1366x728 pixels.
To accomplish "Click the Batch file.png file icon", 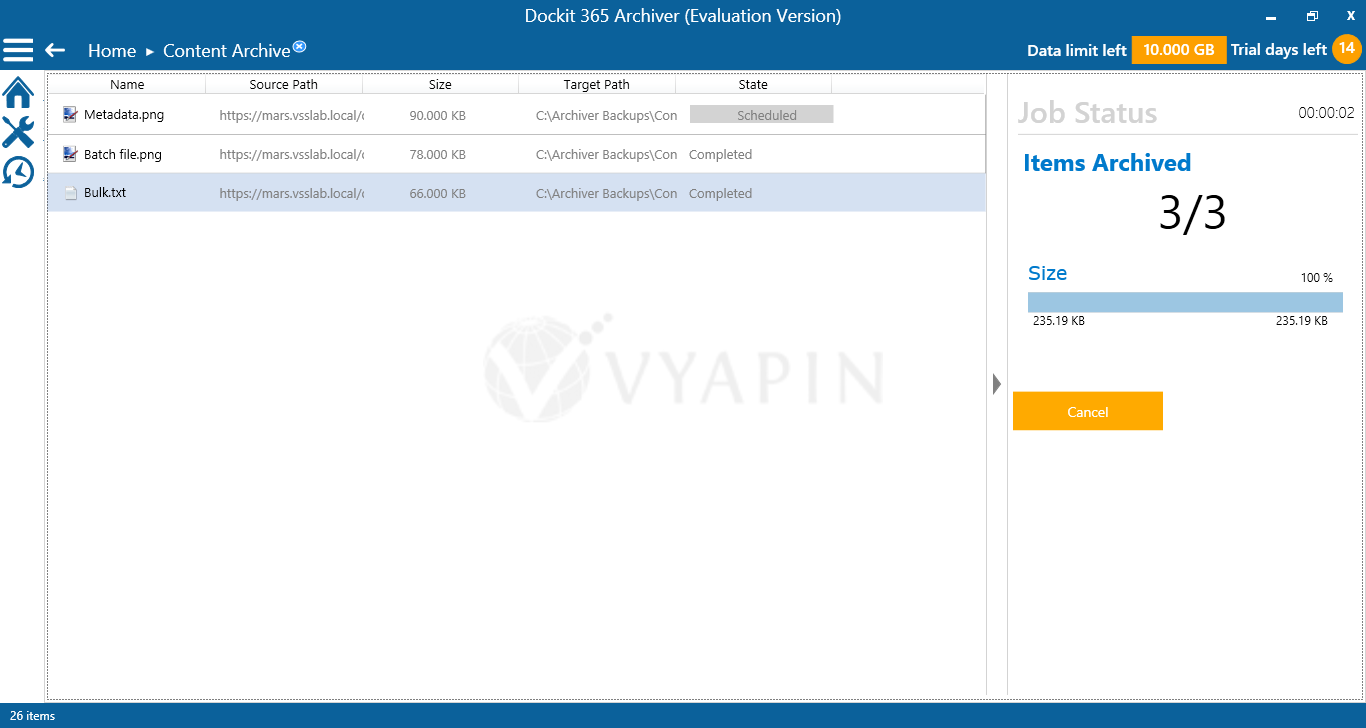I will [x=70, y=154].
